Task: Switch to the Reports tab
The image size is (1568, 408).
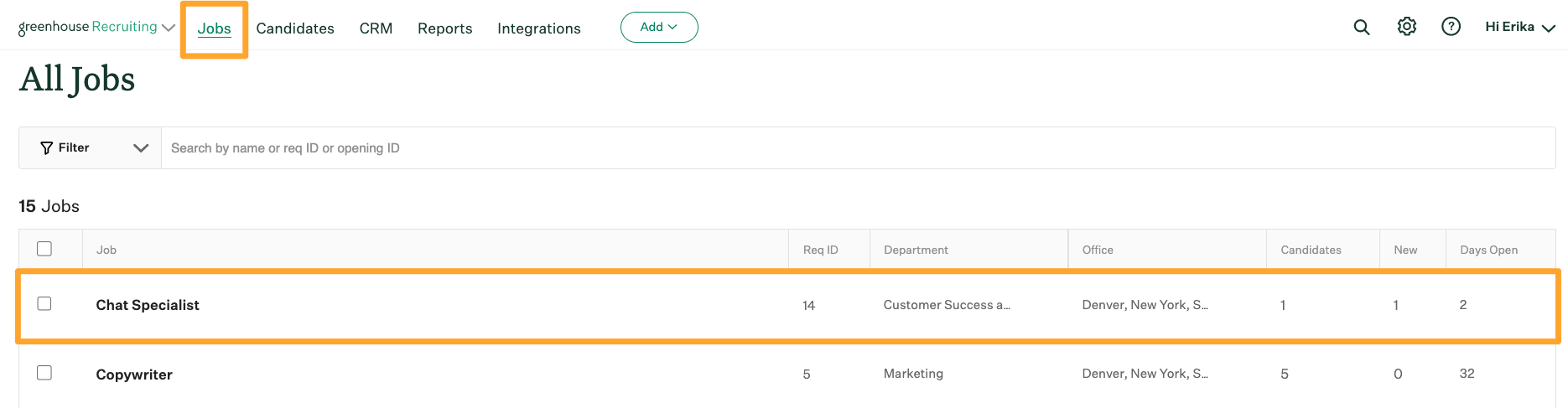Action: click(444, 28)
